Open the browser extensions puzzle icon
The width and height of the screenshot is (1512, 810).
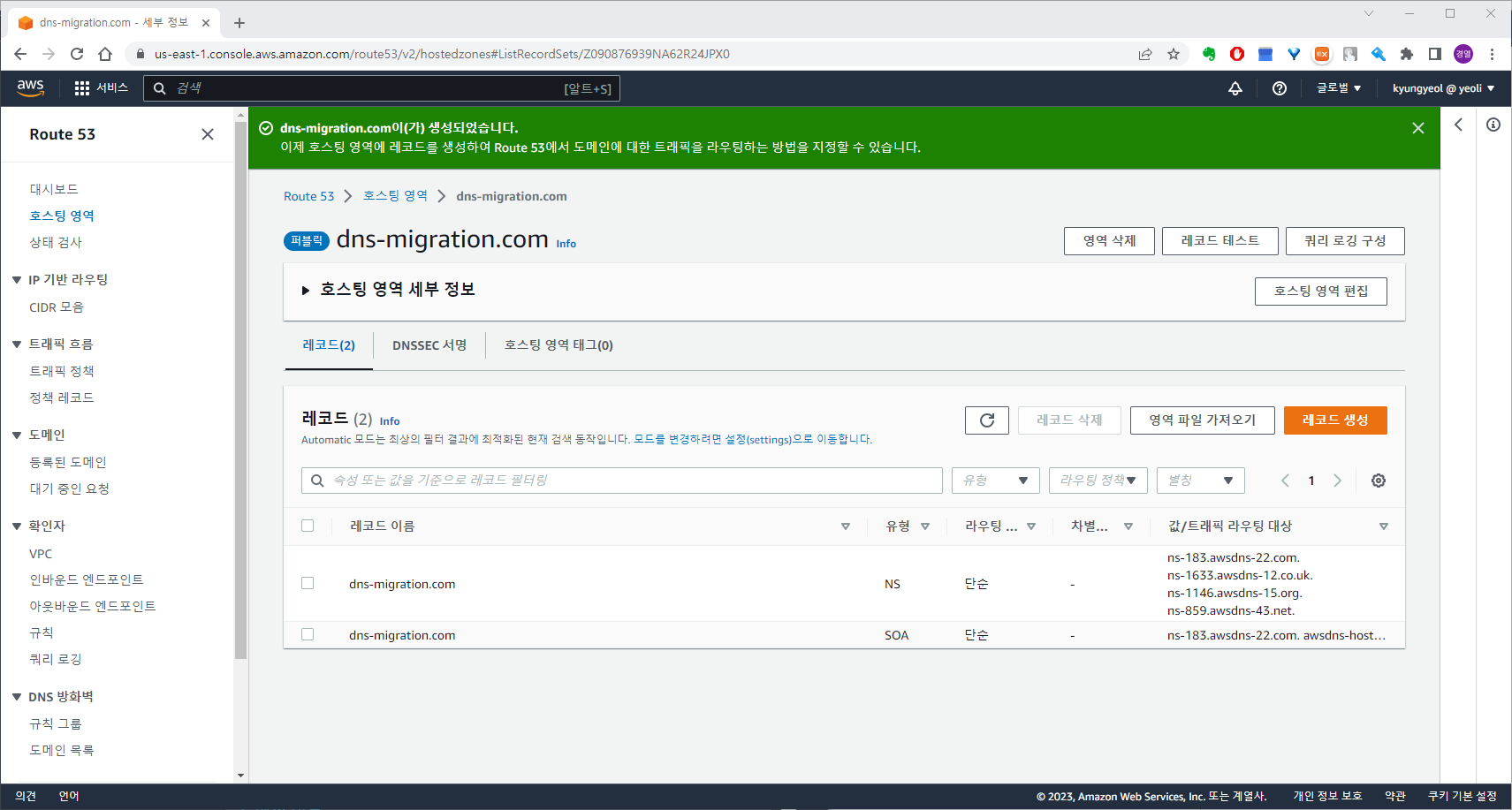[1407, 54]
